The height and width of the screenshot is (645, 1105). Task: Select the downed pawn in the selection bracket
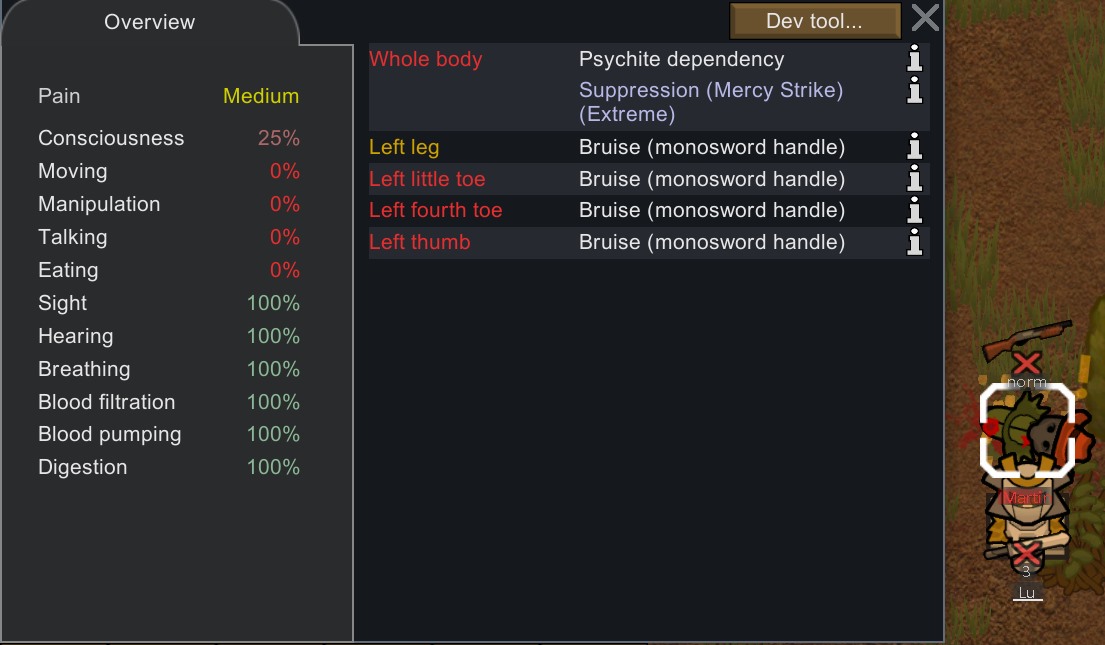(x=1027, y=430)
